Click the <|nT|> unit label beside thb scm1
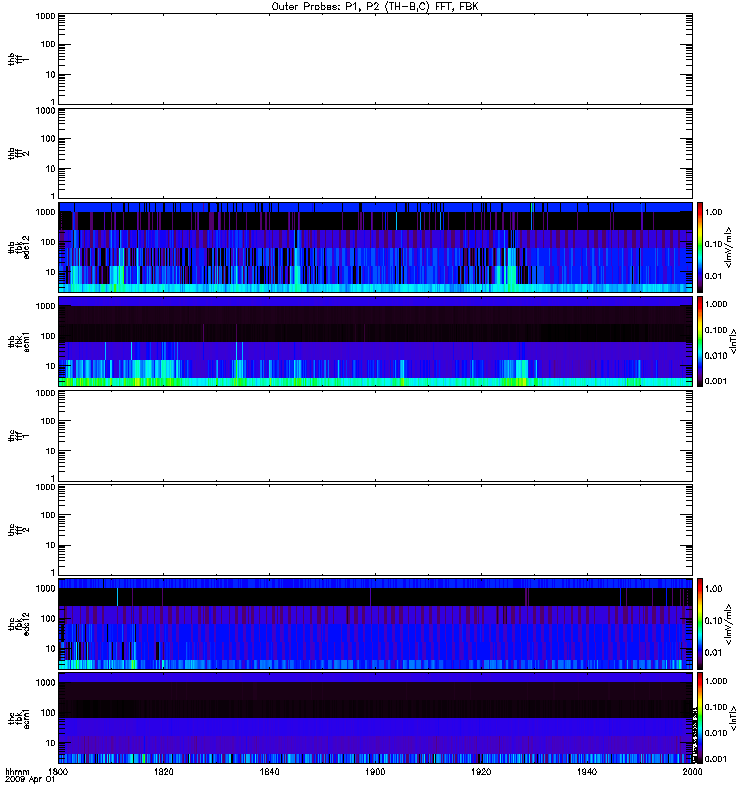Viewport: 750px width, 800px height. 733,341
